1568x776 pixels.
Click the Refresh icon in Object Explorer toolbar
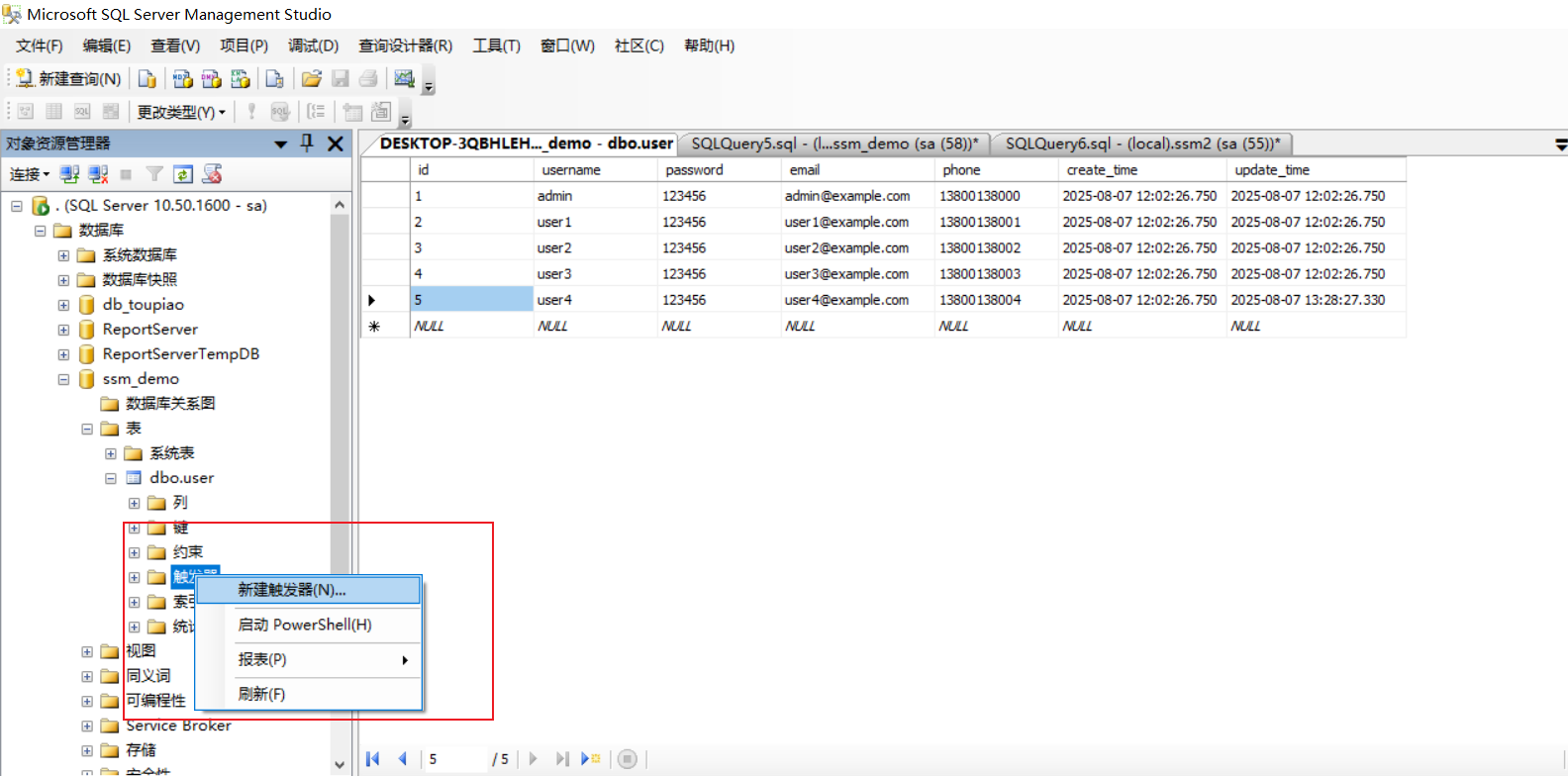click(x=183, y=174)
